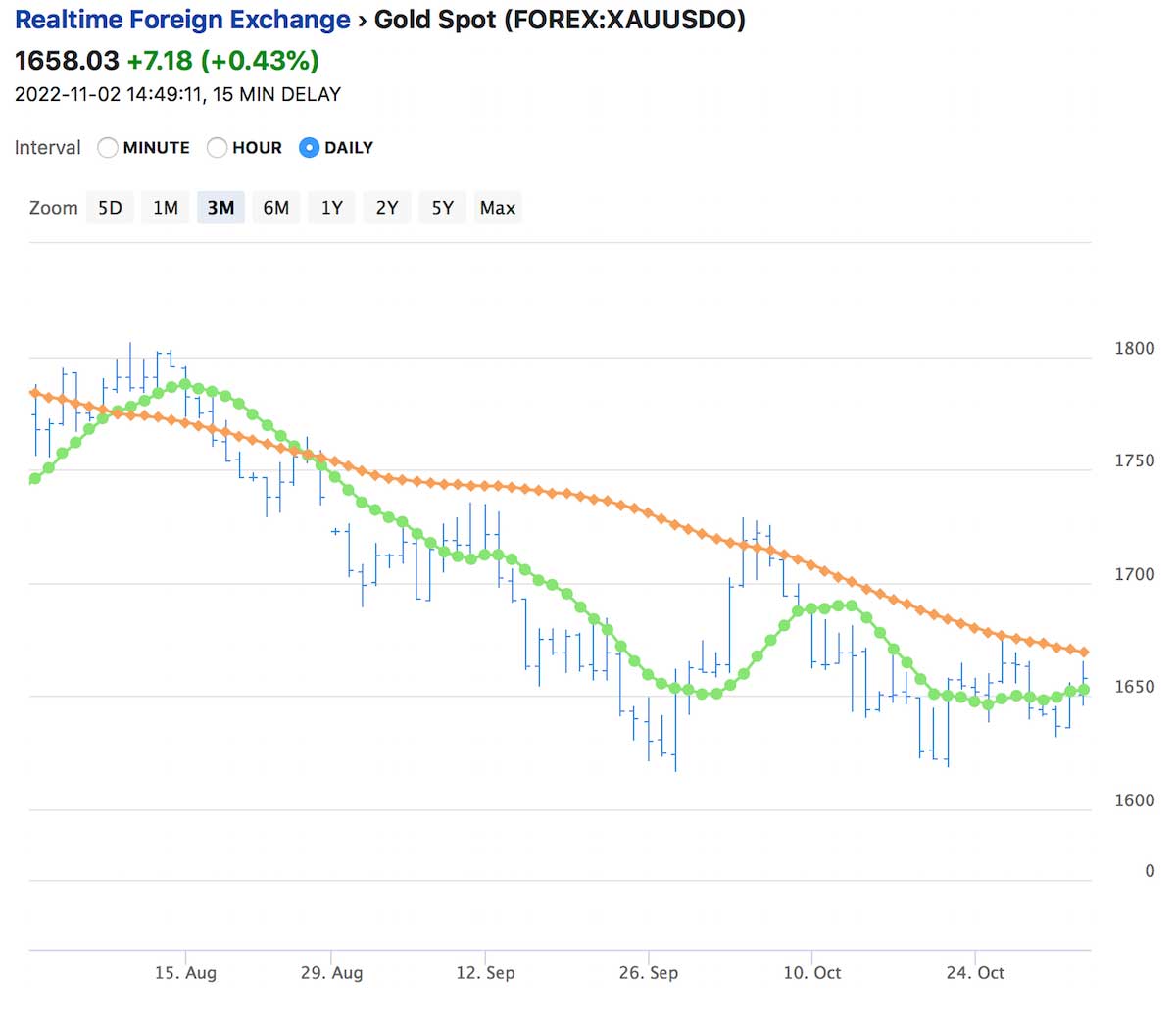
Task: Click the 26. Sep date label
Action: coord(649,973)
